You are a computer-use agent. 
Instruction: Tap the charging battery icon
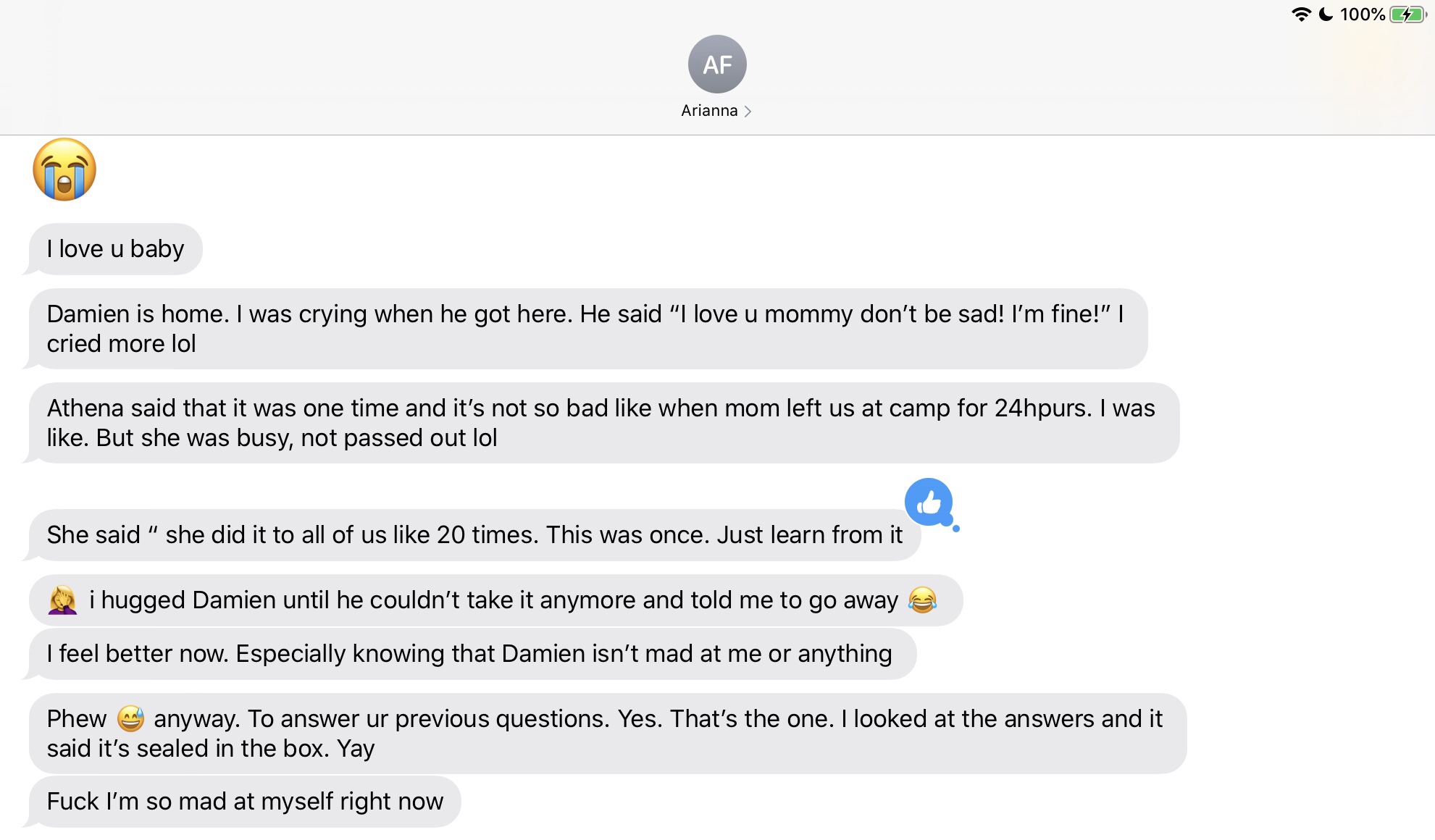[x=1407, y=14]
